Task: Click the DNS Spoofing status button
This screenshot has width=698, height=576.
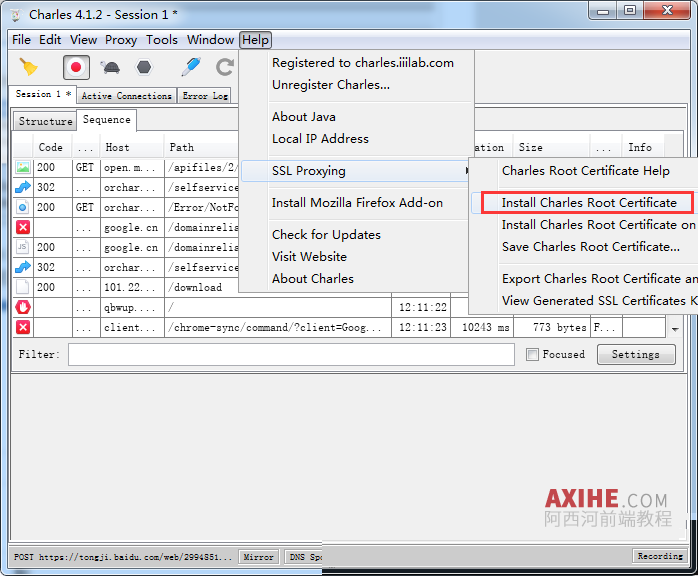Action: [x=304, y=557]
